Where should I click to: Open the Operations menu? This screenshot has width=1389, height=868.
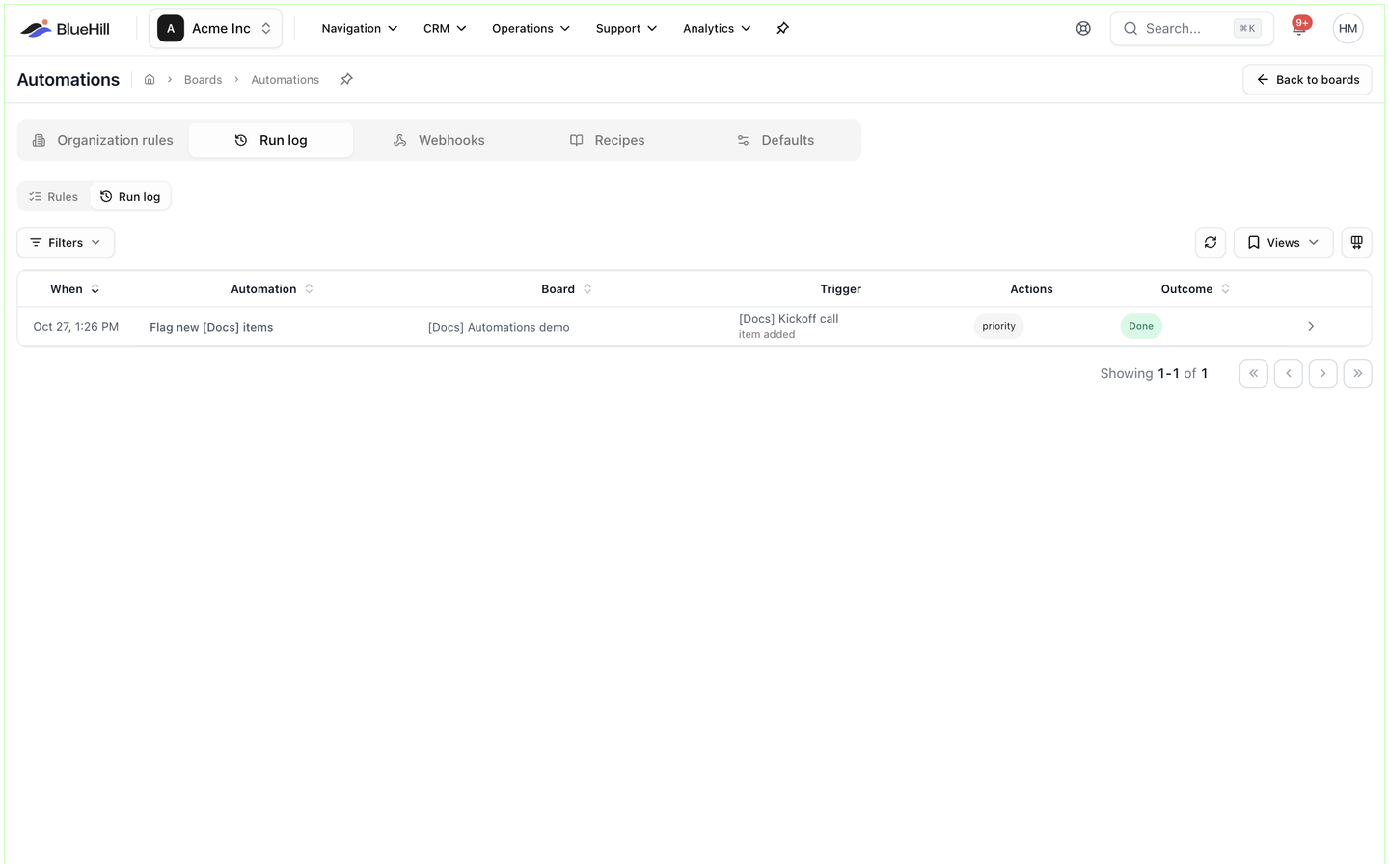[531, 29]
